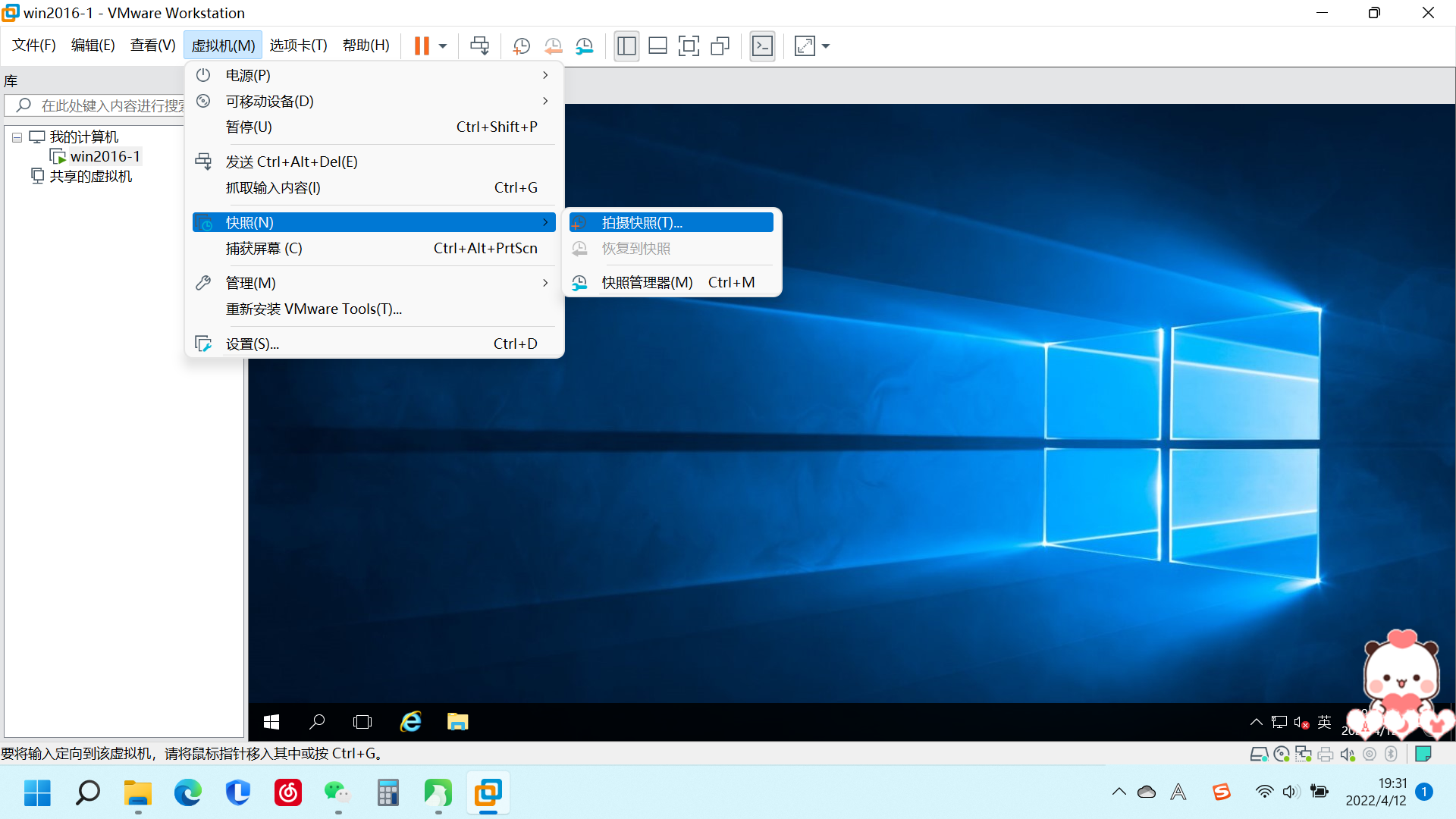Switch to Unity mode from the toolbar icon
1456x819 pixels.
pos(720,46)
